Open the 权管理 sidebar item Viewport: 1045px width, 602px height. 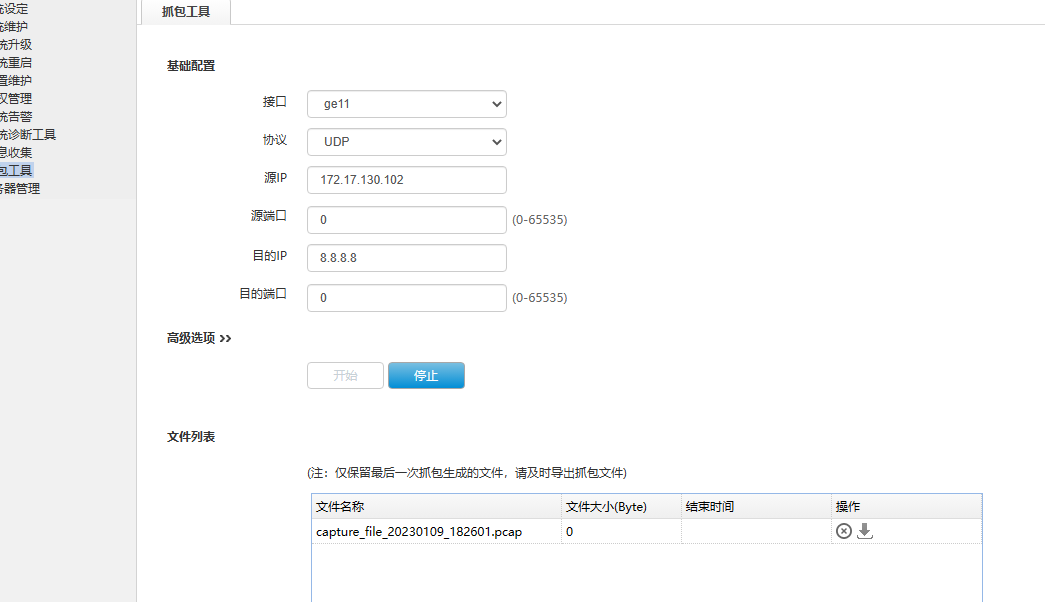pos(16,99)
